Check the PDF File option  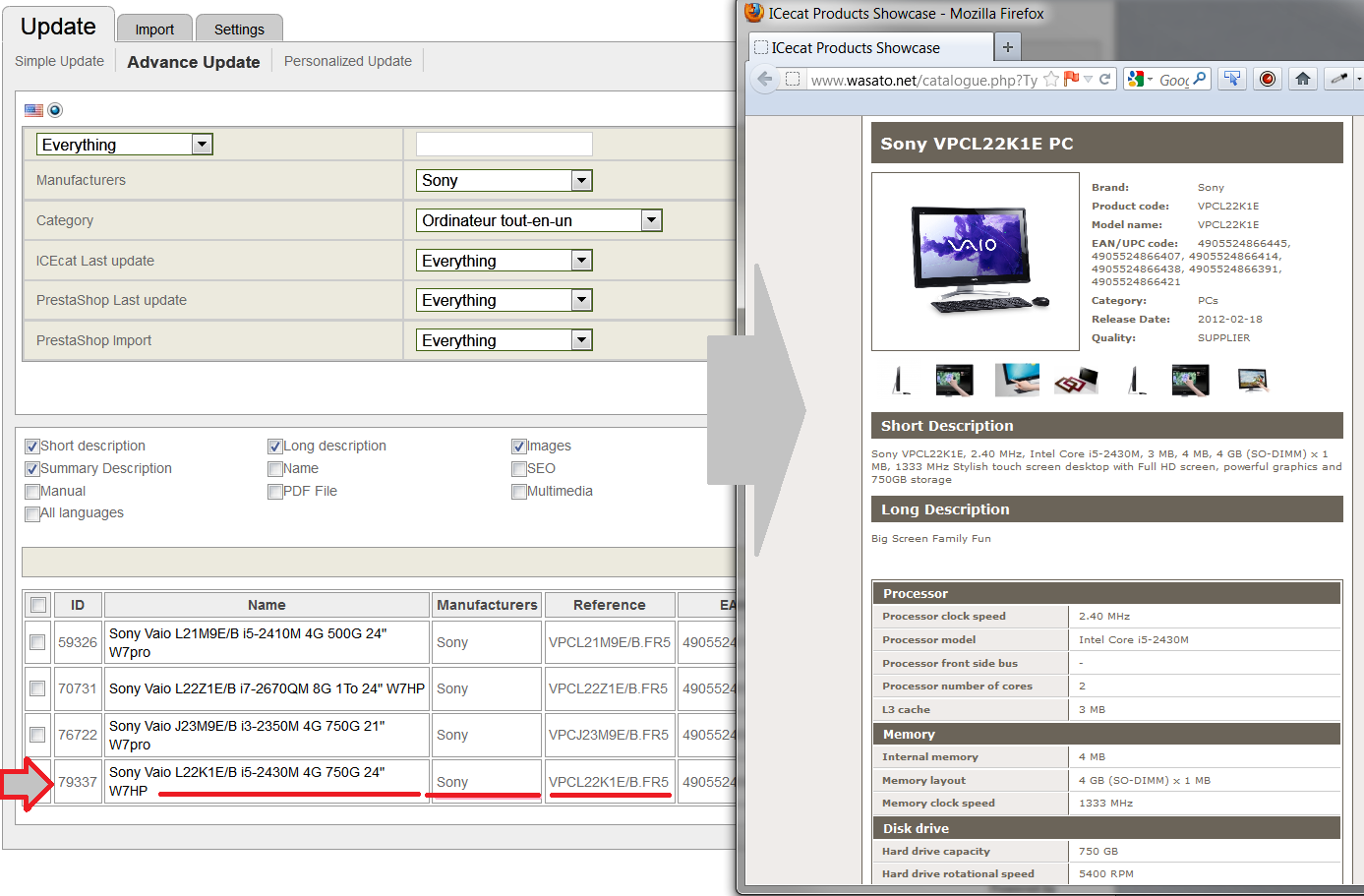pyautogui.click(x=275, y=492)
